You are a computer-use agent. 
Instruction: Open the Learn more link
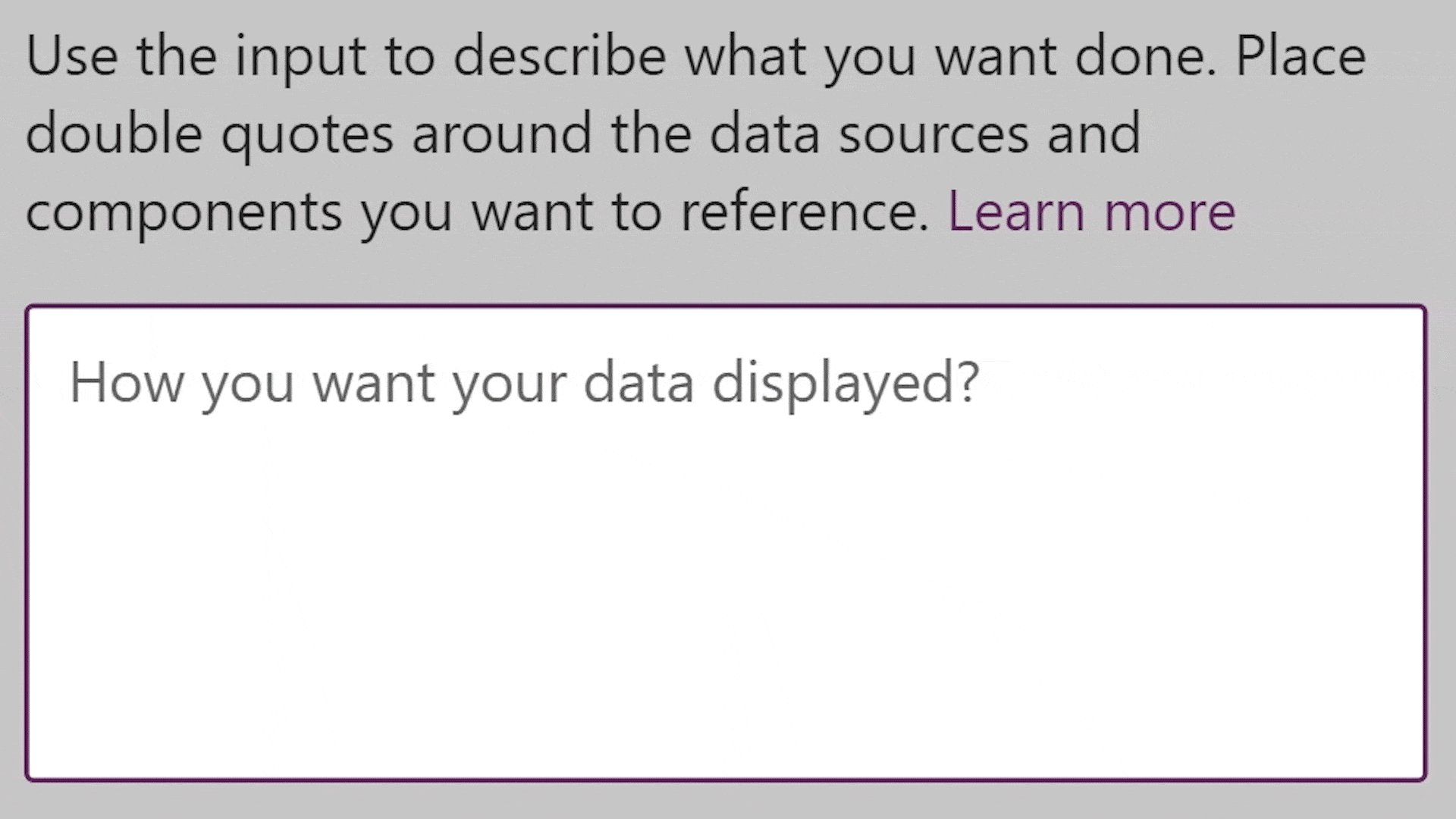[x=1091, y=211]
